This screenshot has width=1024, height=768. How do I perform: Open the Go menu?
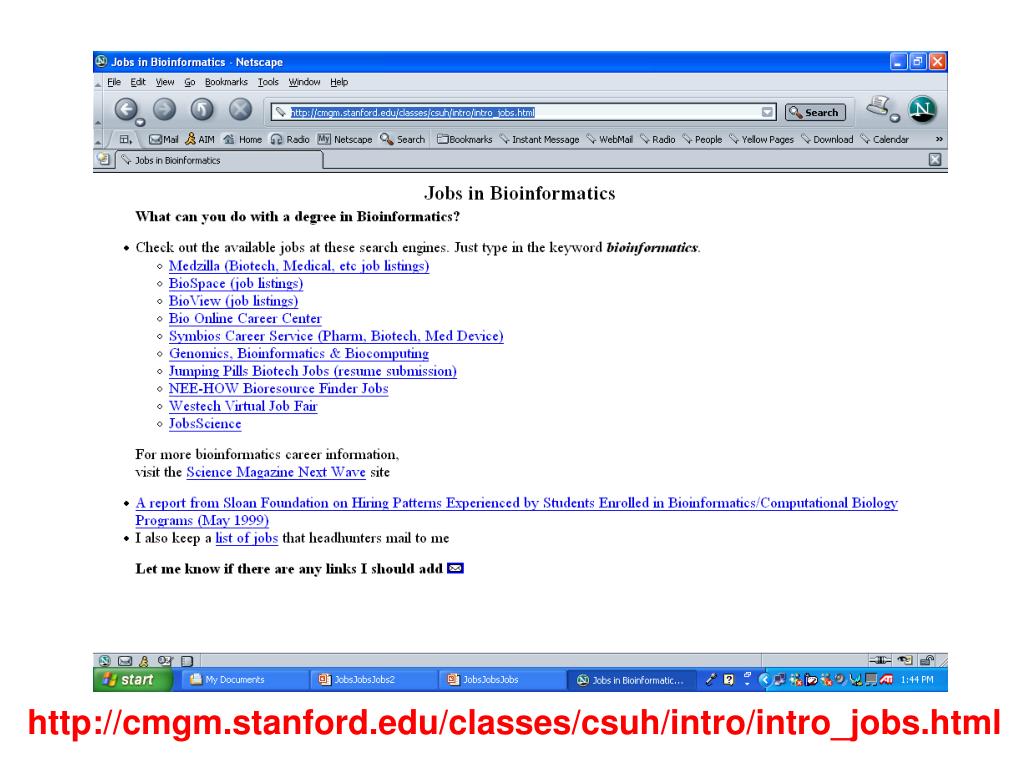189,82
